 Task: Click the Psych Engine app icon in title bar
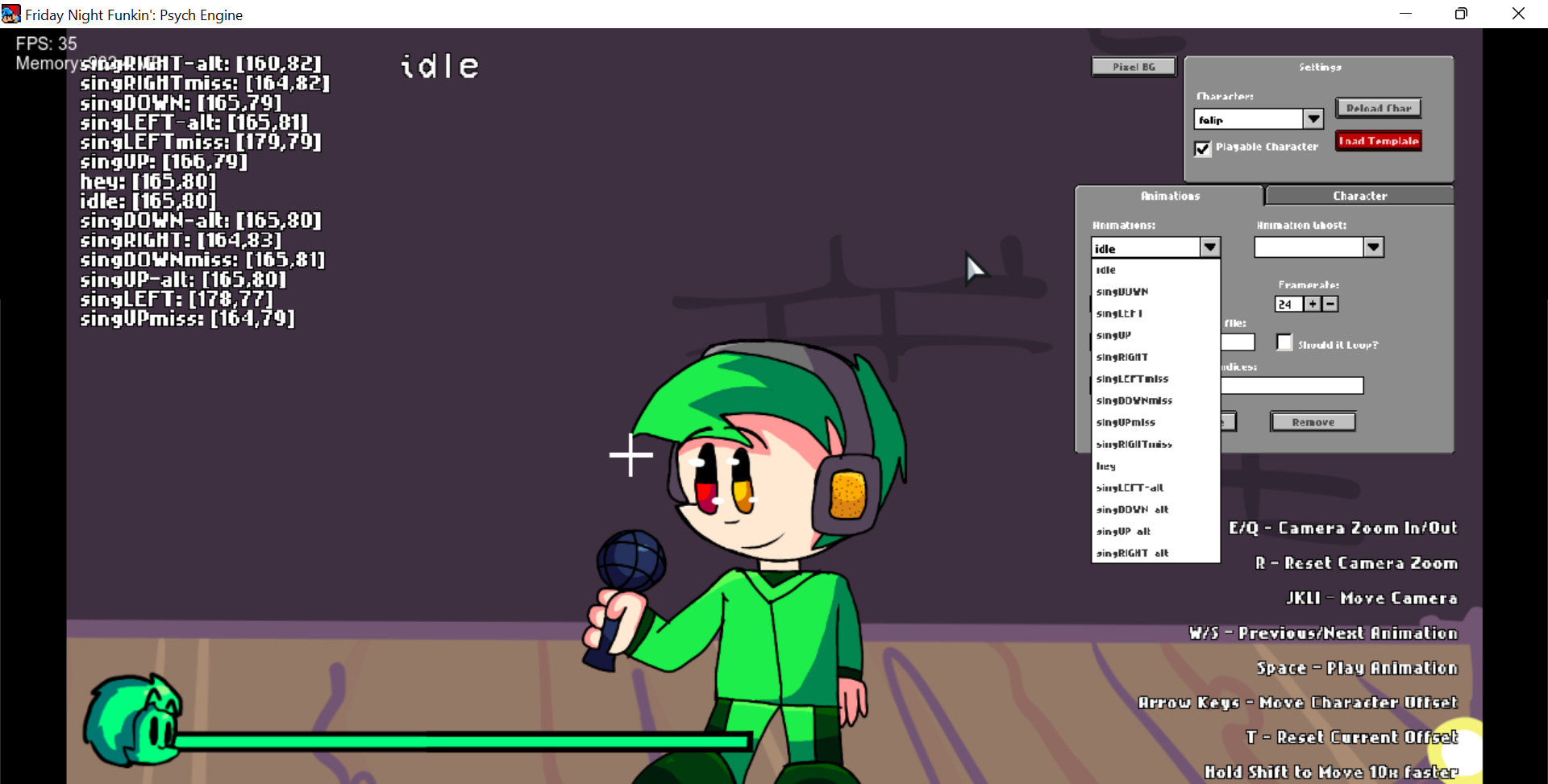pos(11,15)
